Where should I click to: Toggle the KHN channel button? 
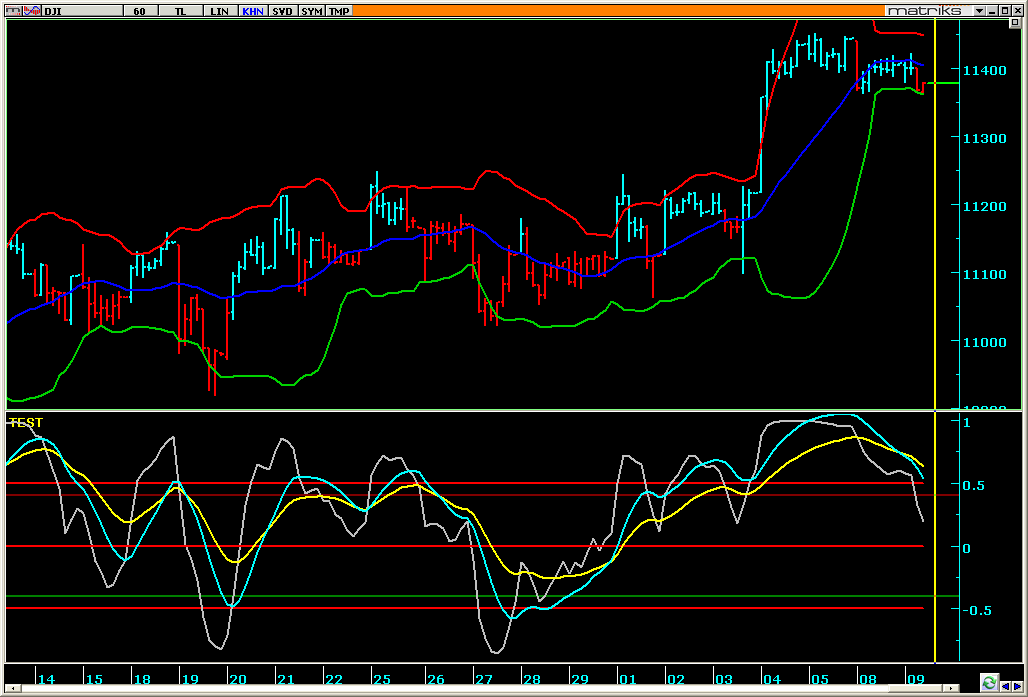click(x=252, y=10)
